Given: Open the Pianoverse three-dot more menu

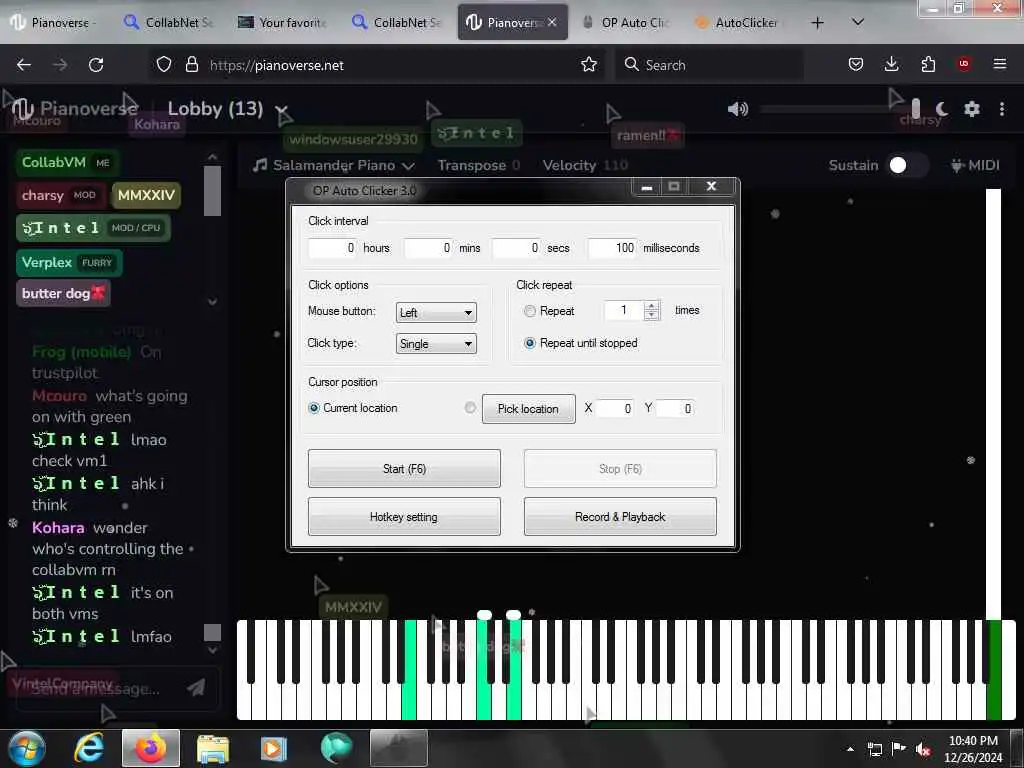Looking at the screenshot, I should tap(1002, 109).
